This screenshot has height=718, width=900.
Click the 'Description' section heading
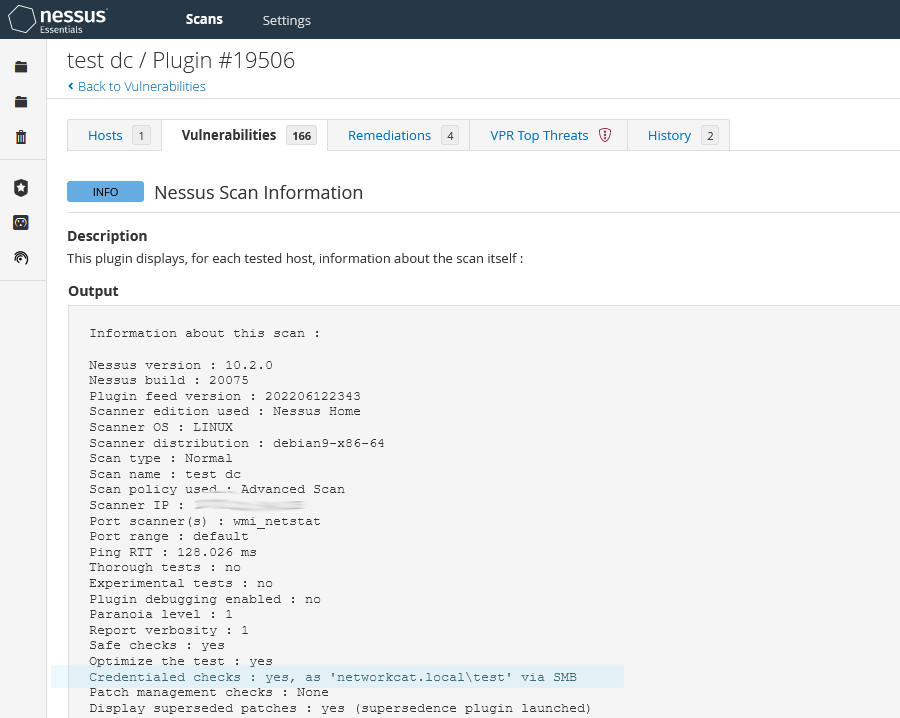click(x=107, y=236)
